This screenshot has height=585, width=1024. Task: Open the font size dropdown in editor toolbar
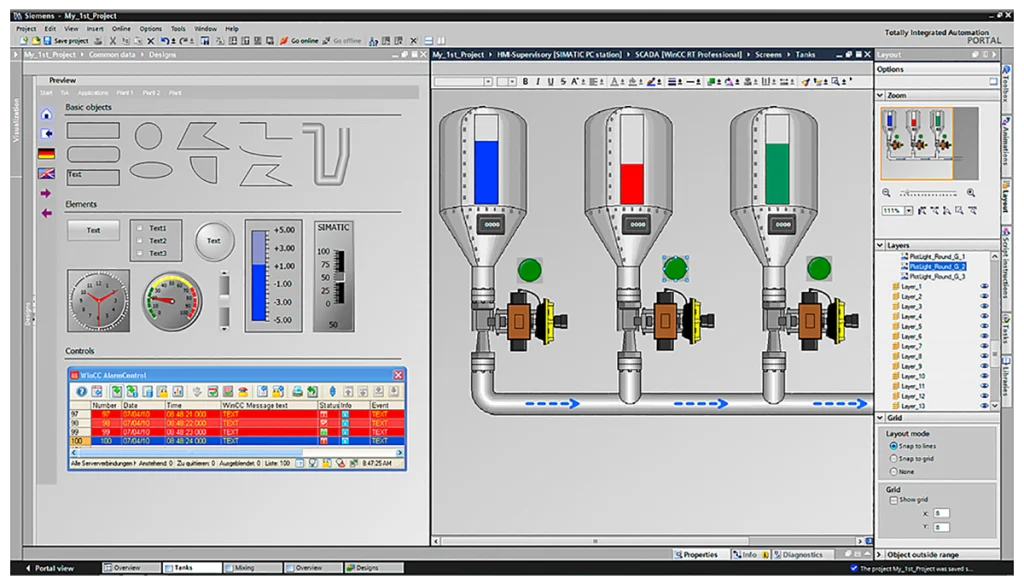[513, 82]
